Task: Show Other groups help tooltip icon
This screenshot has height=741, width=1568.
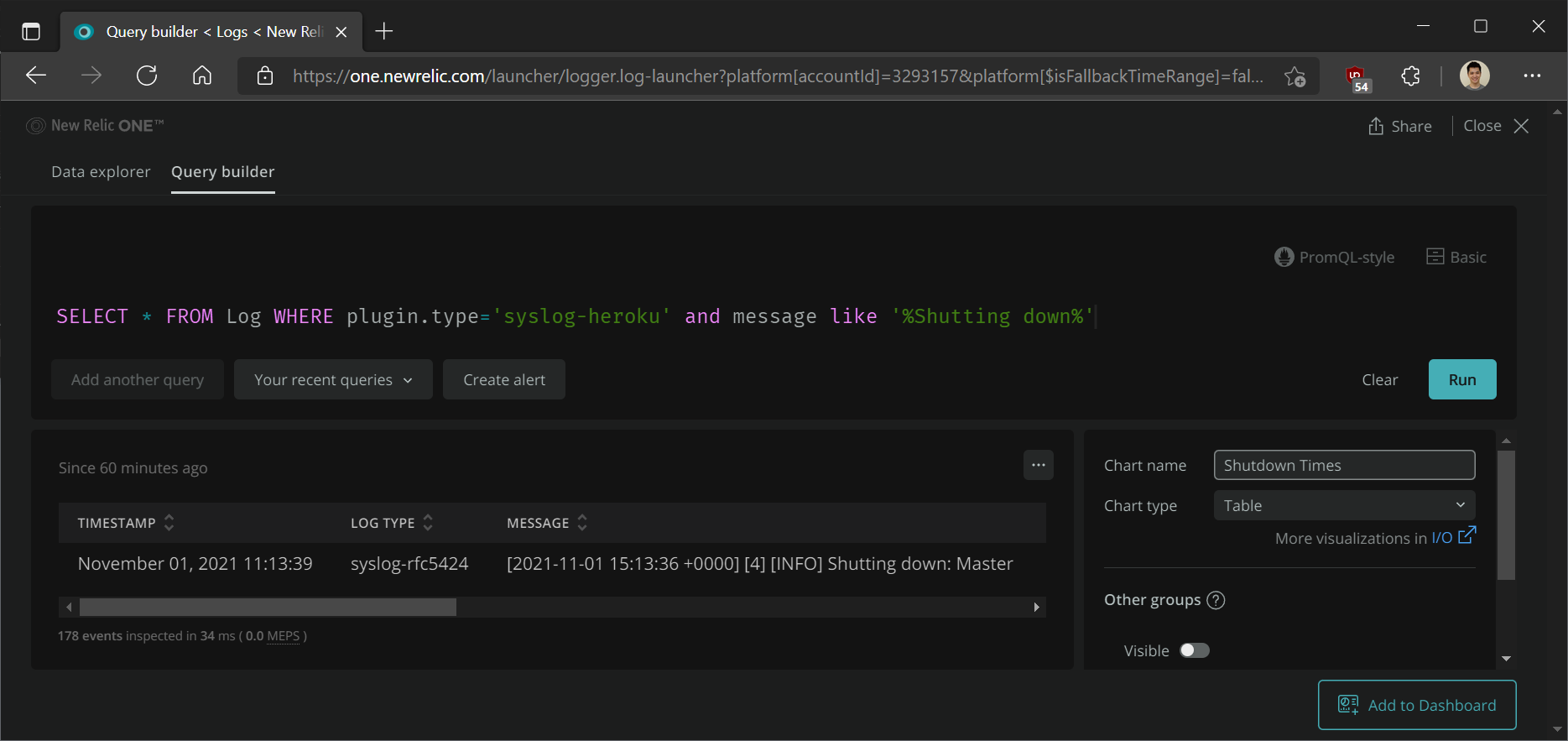Action: tap(1216, 600)
